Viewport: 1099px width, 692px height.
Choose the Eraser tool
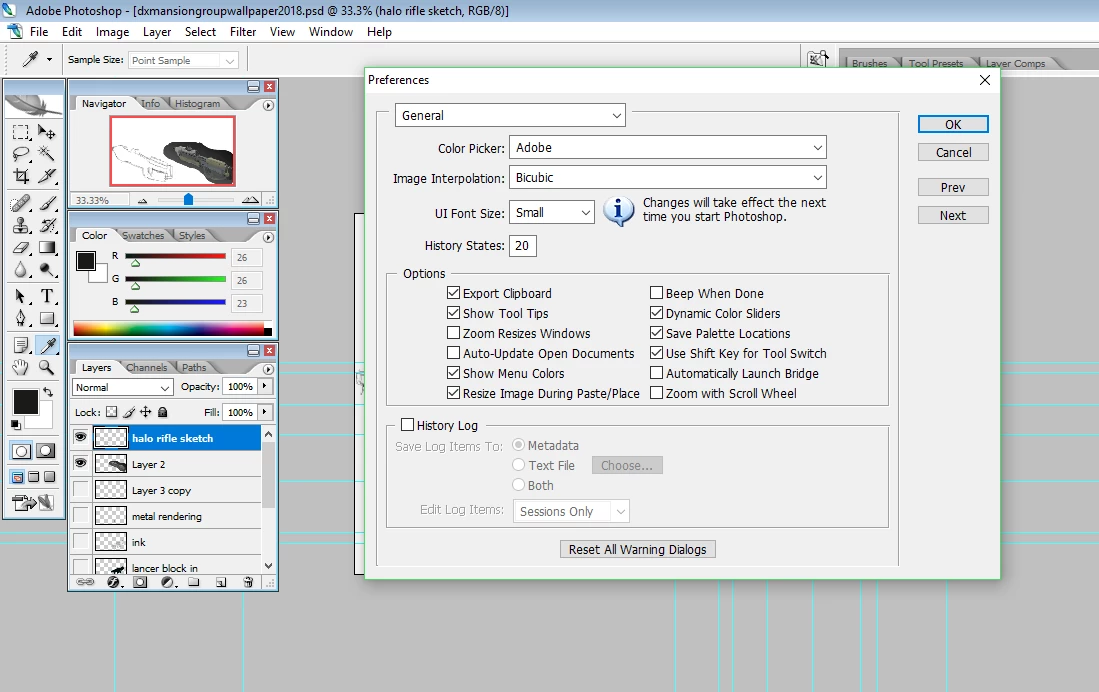click(21, 247)
